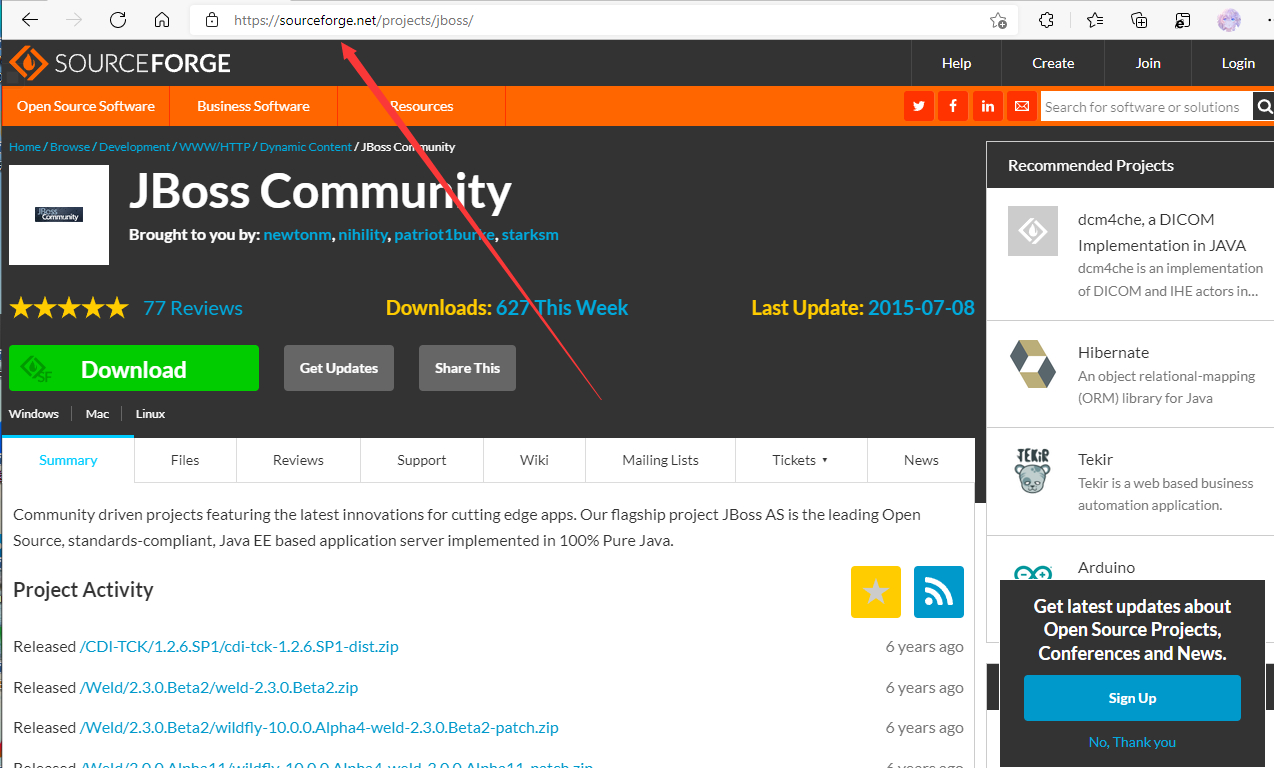Image resolution: width=1274 pixels, height=768 pixels.
Task: Click the Sign Up button in the popup
Action: pos(1132,698)
